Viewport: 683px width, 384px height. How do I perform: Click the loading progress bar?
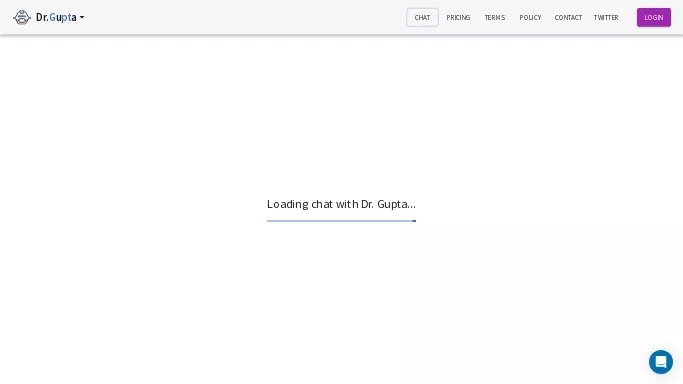click(342, 221)
